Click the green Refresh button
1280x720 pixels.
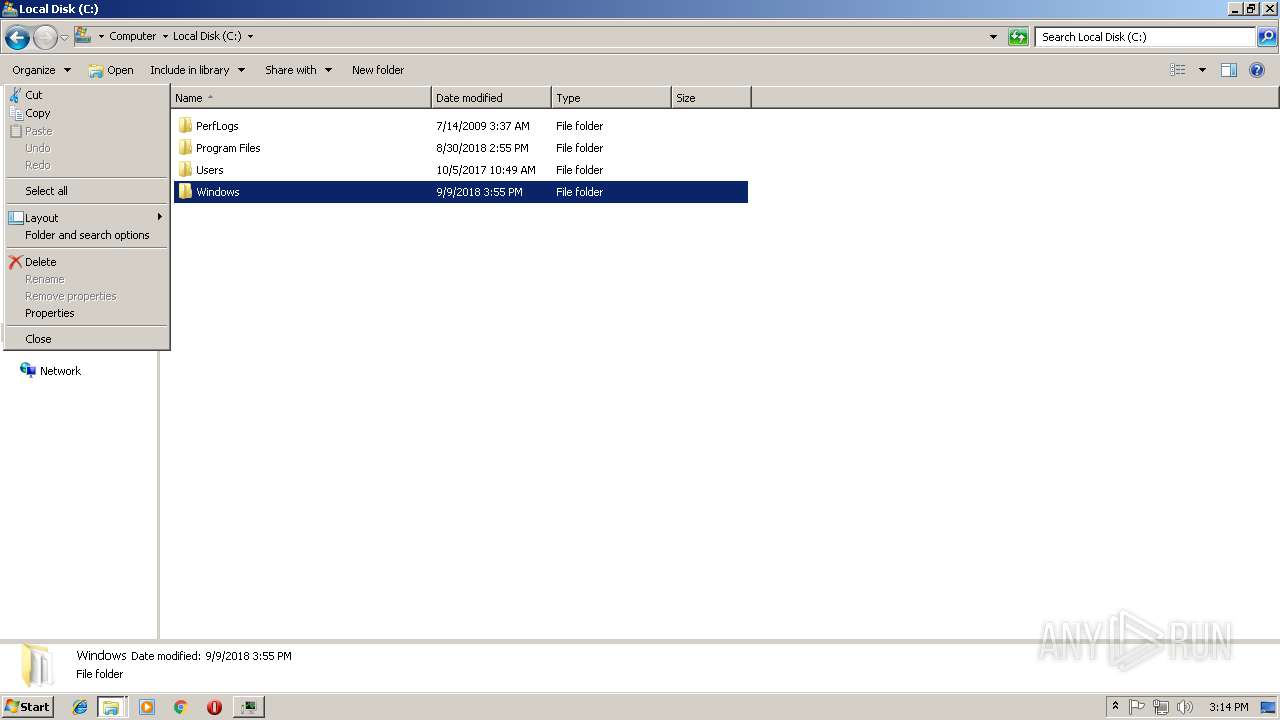coord(1018,37)
